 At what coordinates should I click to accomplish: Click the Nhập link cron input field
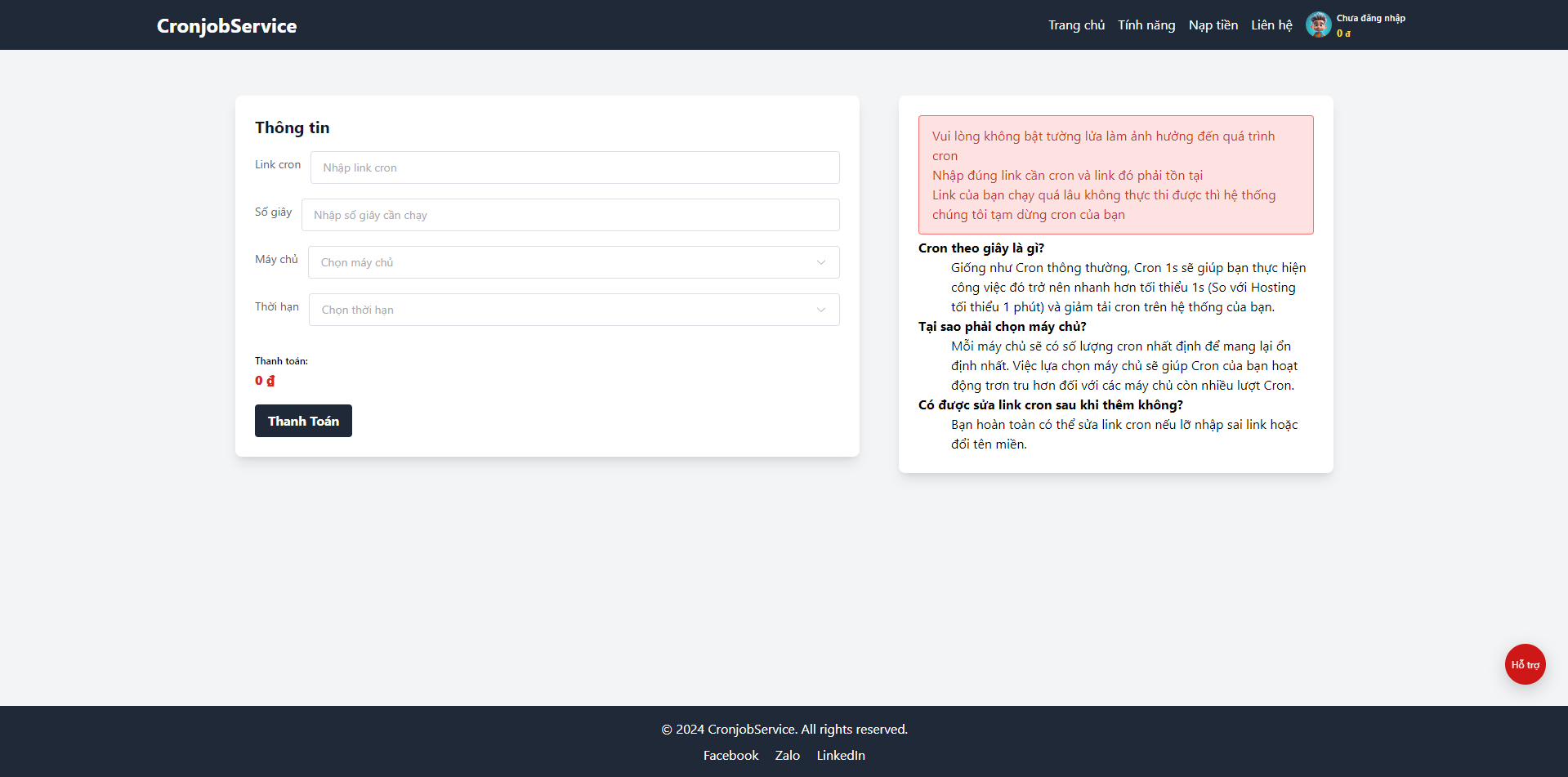coord(574,167)
